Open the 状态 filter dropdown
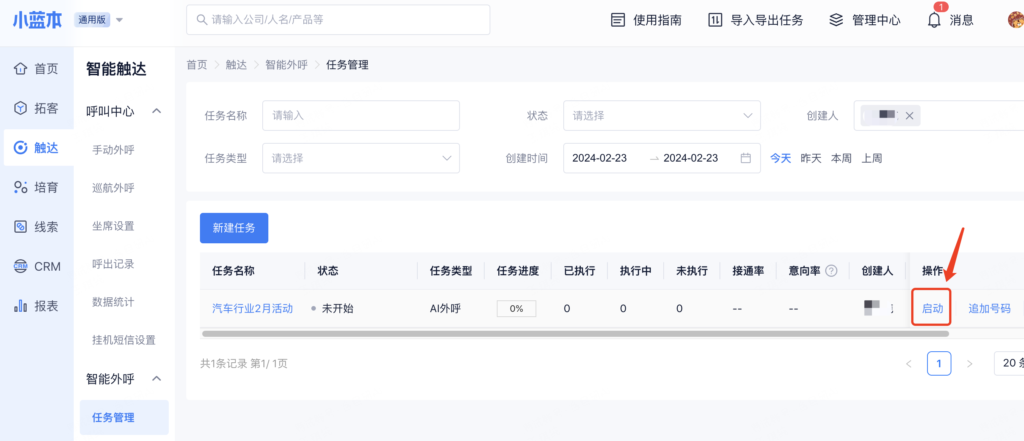Image resolution: width=1024 pixels, height=441 pixels. pyautogui.click(x=661, y=116)
